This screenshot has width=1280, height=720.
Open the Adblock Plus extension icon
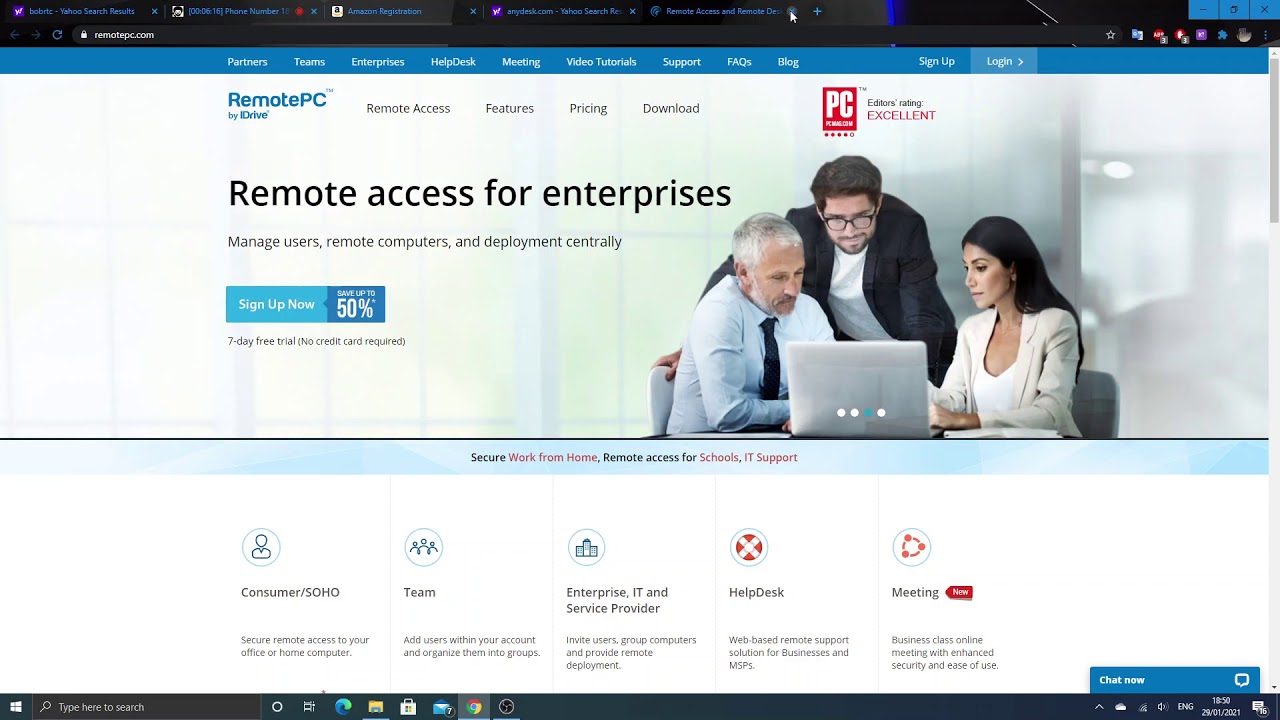click(1159, 35)
